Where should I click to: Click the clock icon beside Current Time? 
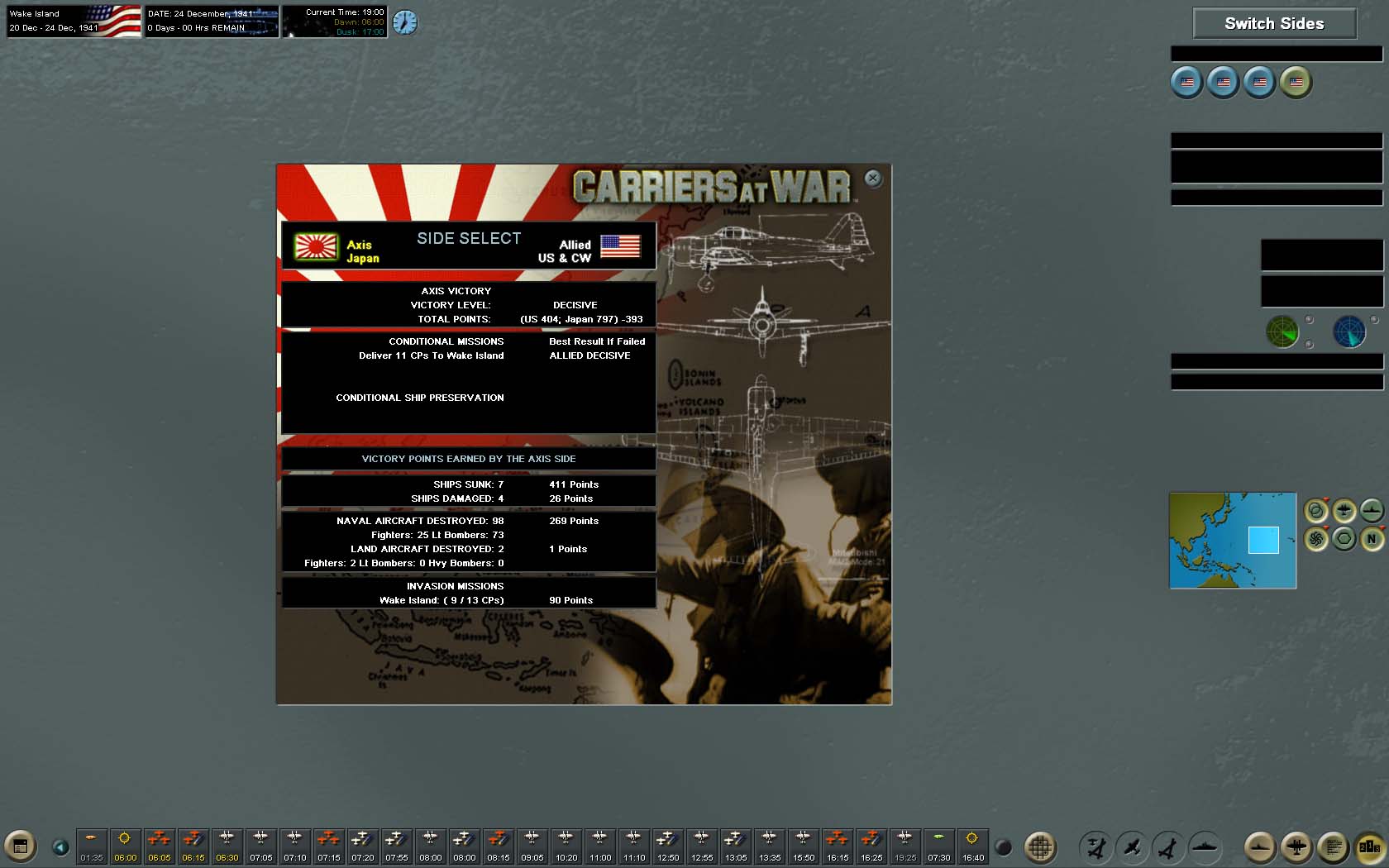click(404, 21)
